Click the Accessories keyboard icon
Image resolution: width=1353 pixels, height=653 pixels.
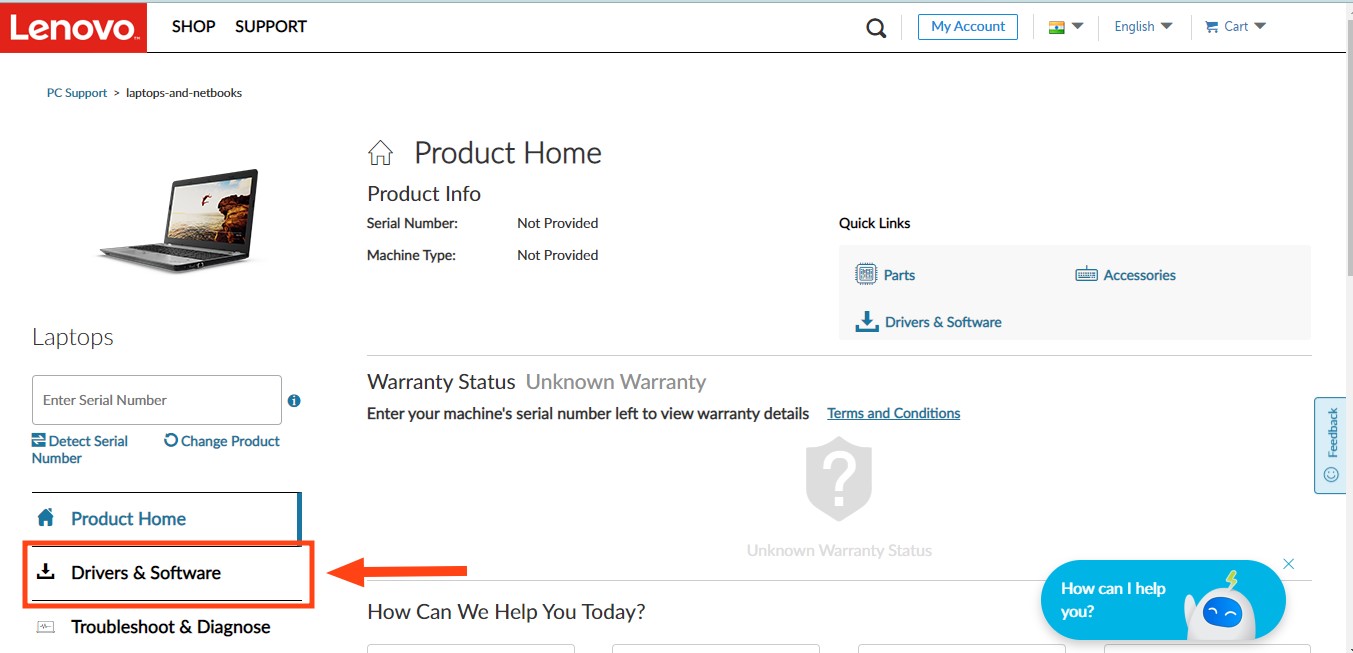[x=1086, y=274]
